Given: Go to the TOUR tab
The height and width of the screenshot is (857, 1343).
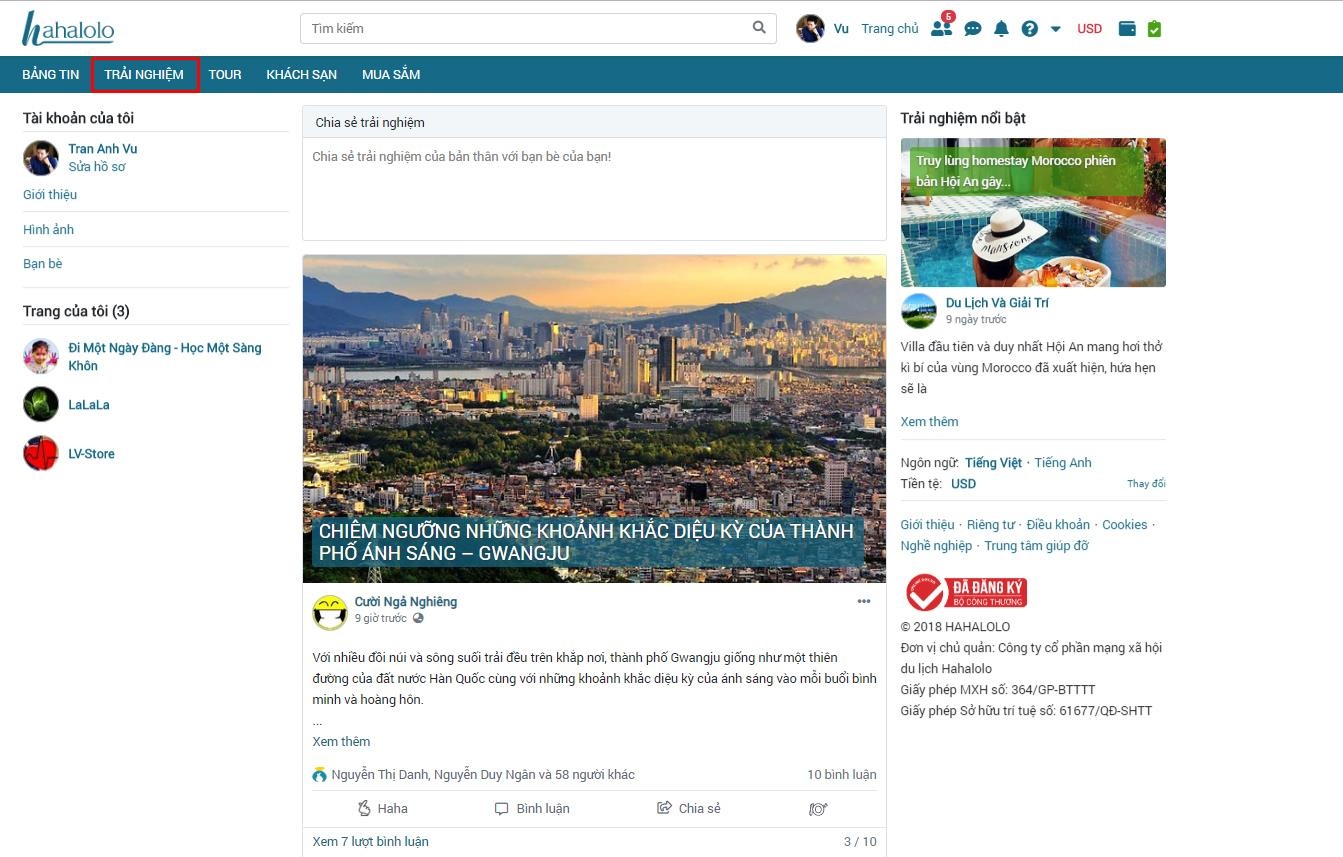Looking at the screenshot, I should click(225, 75).
